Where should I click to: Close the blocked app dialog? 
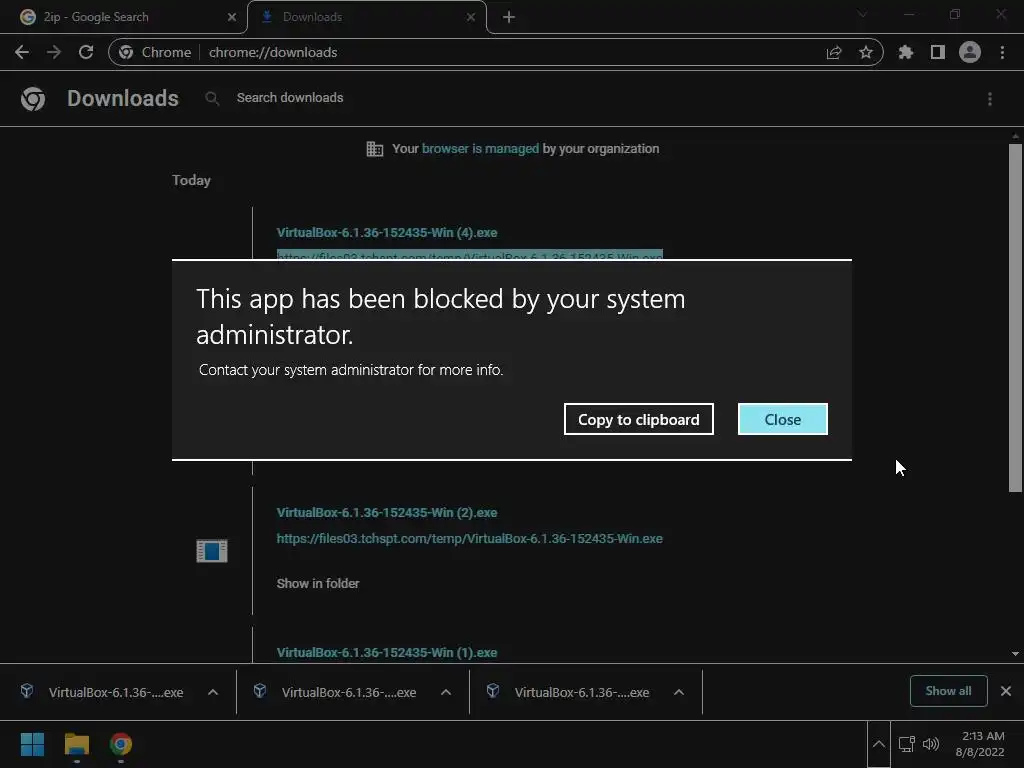[x=782, y=419]
